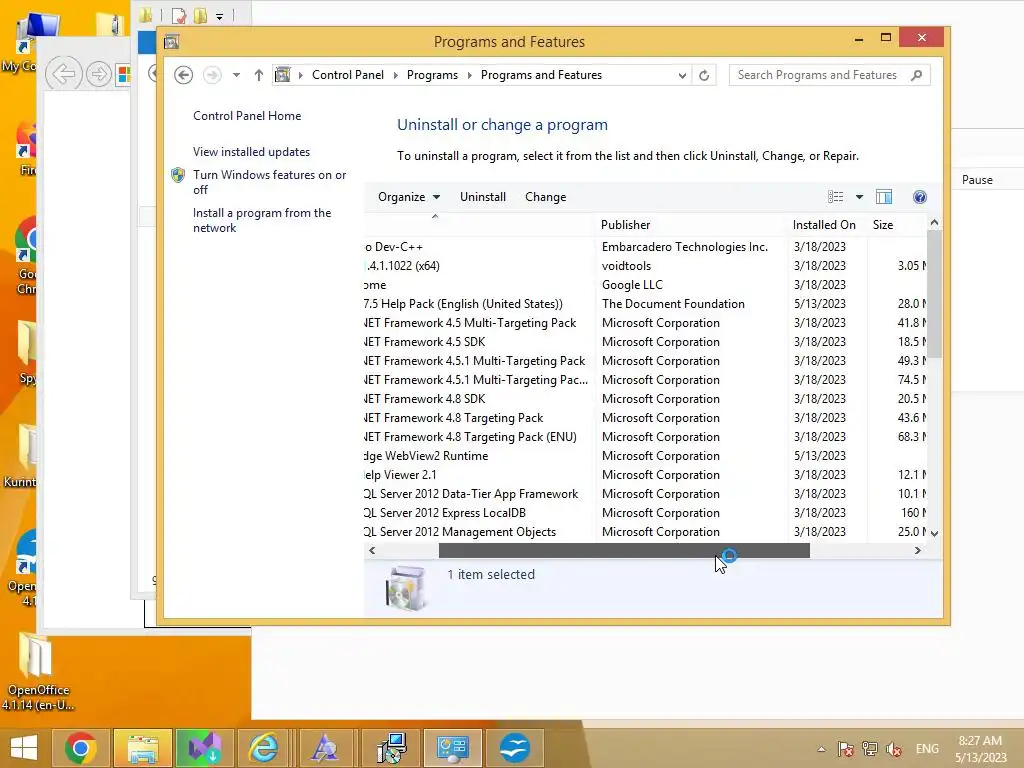Open File Explorer from the taskbar
Viewport: 1024px width, 768px height.
click(143, 748)
